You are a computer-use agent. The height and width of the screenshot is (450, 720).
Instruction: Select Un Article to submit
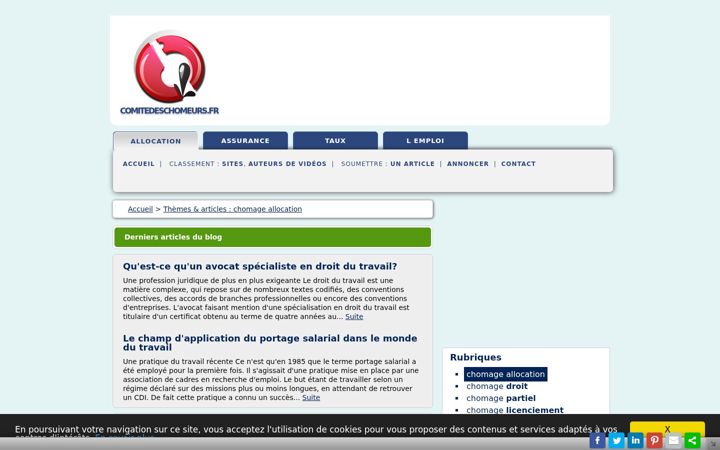[x=412, y=163]
